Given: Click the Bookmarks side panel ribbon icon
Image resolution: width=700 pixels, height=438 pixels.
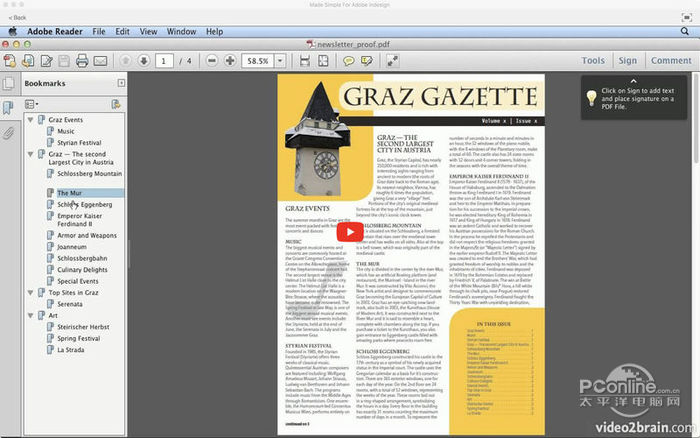Looking at the screenshot, I should click(x=8, y=108).
